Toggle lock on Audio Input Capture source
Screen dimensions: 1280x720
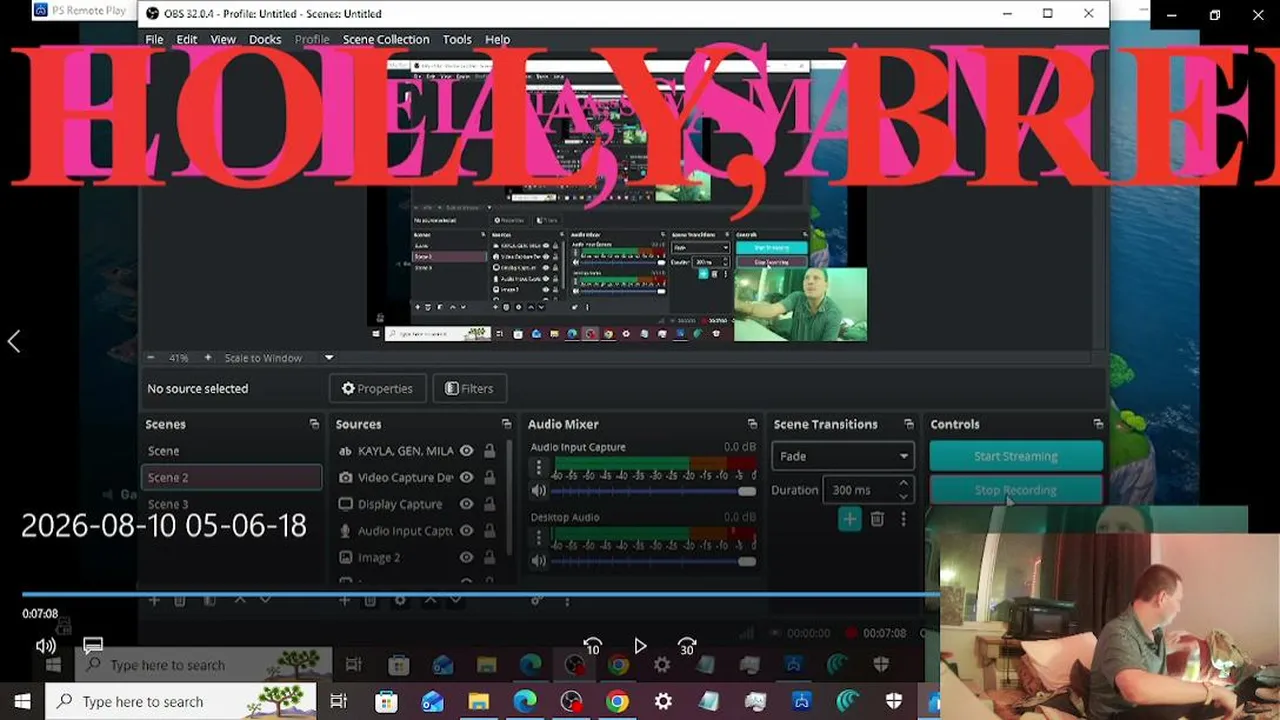click(x=489, y=531)
